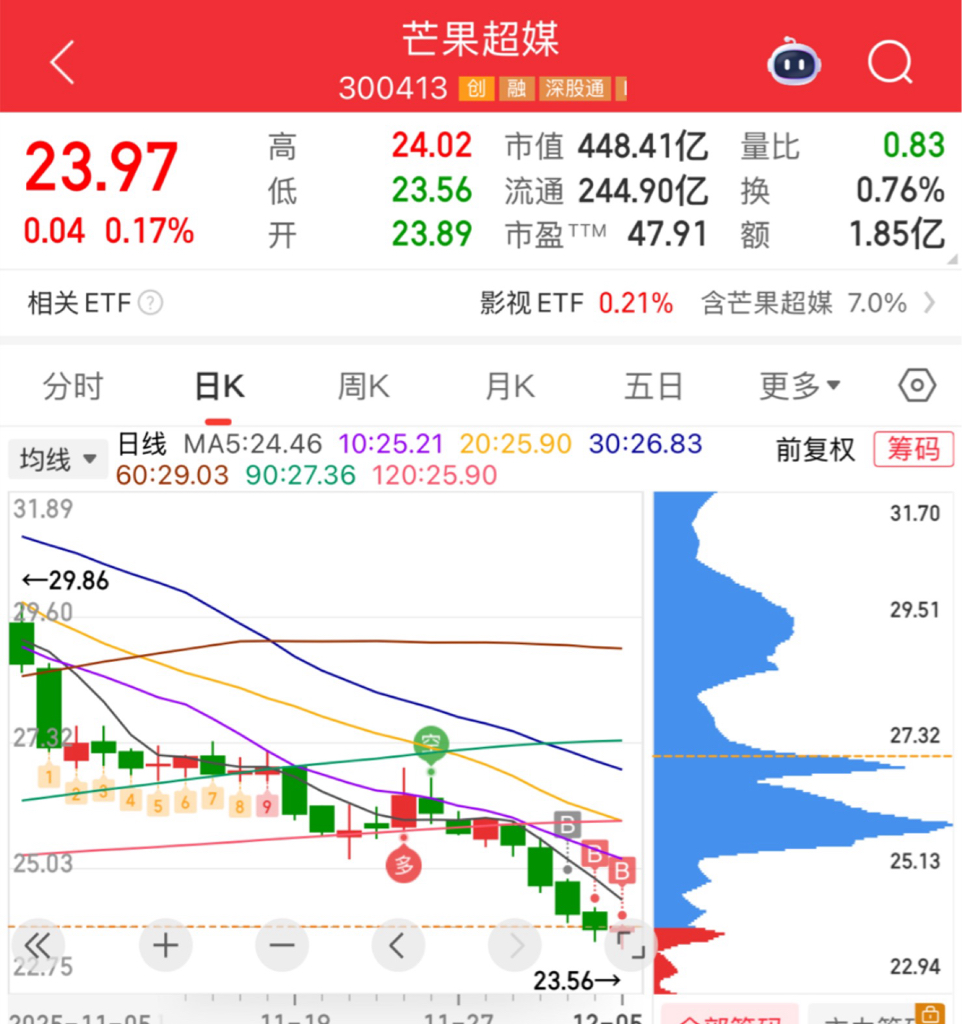Tap the current price 23.97
This screenshot has height=1024, width=962.
[x=101, y=167]
